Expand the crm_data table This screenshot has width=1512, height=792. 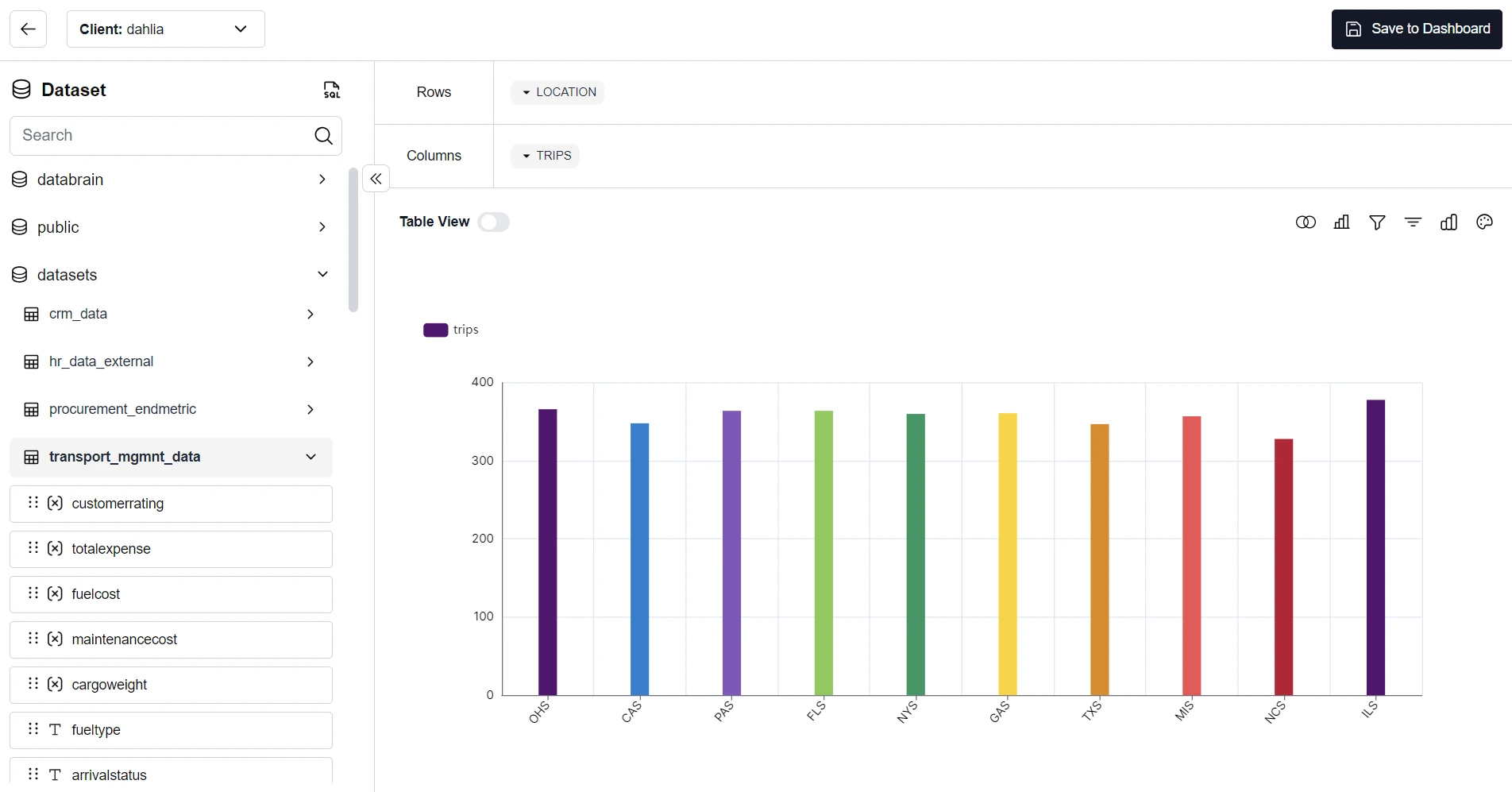[310, 314]
